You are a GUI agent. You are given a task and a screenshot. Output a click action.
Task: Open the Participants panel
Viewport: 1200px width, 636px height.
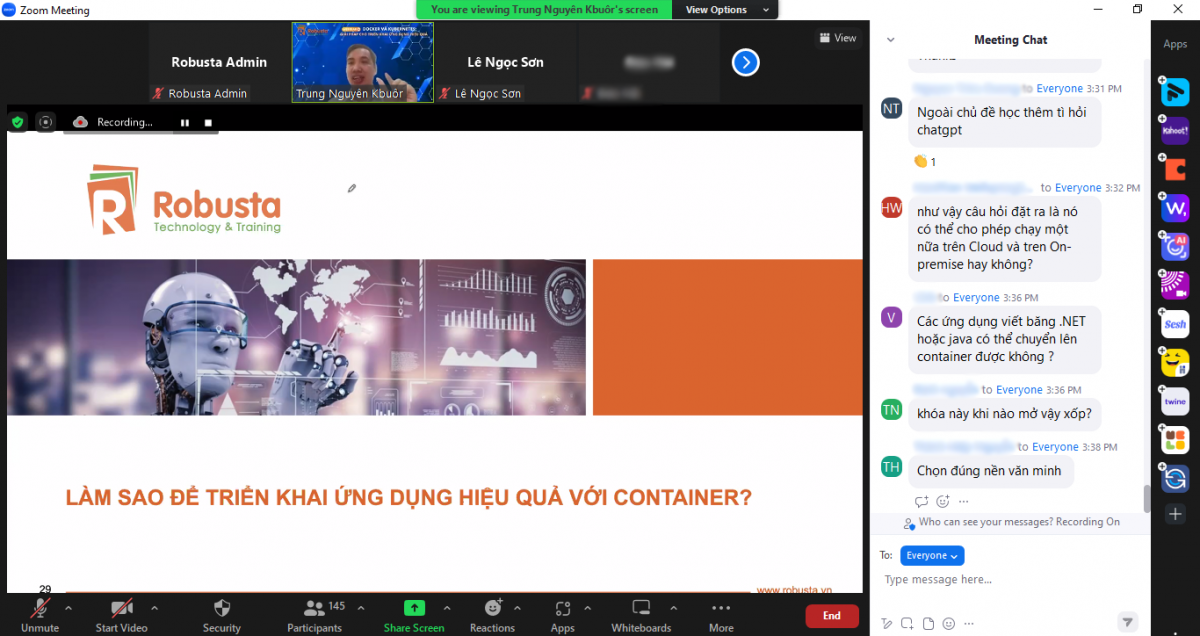315,615
